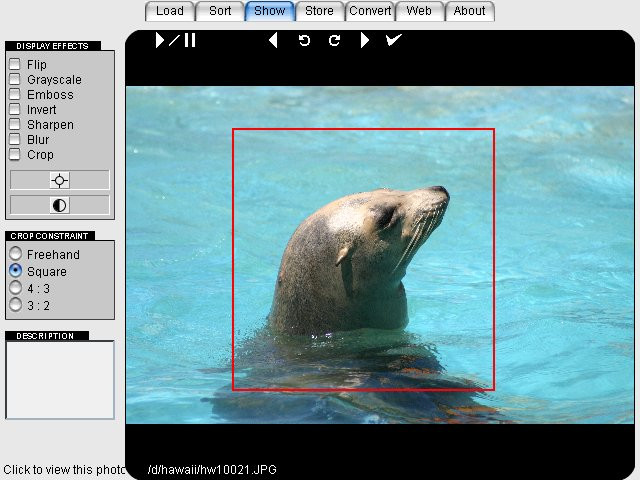Switch to the Load tab
Screen dimensions: 640x480
pos(170,11)
